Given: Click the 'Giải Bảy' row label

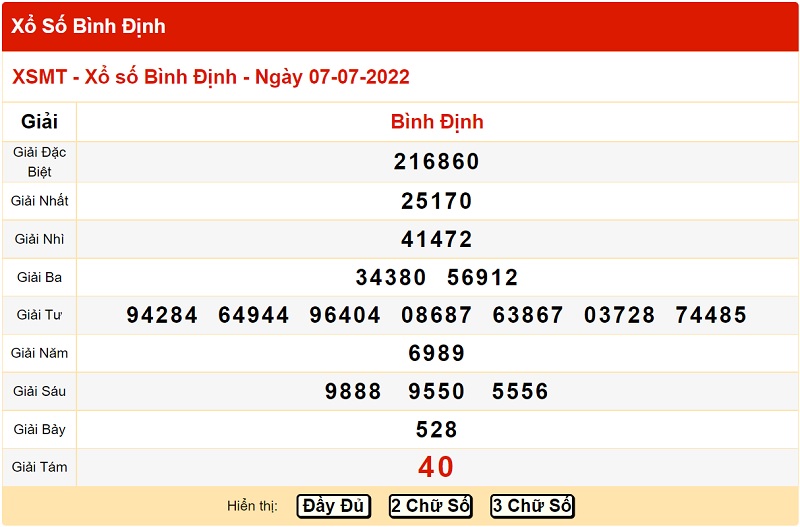Looking at the screenshot, I should 39,430.
